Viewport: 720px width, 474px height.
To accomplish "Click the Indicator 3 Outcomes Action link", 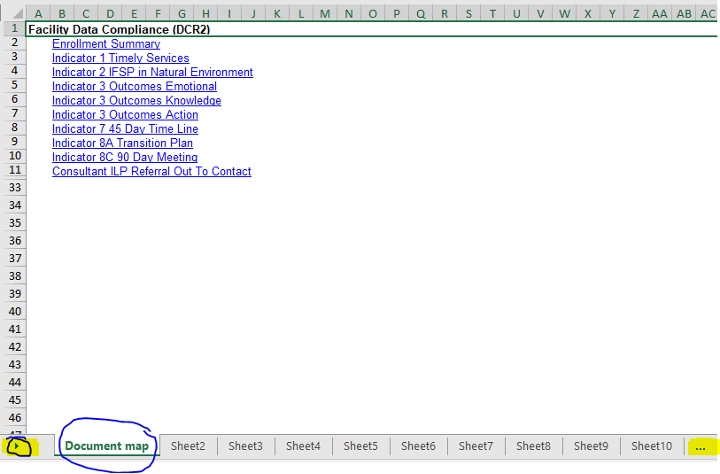I will pos(125,115).
